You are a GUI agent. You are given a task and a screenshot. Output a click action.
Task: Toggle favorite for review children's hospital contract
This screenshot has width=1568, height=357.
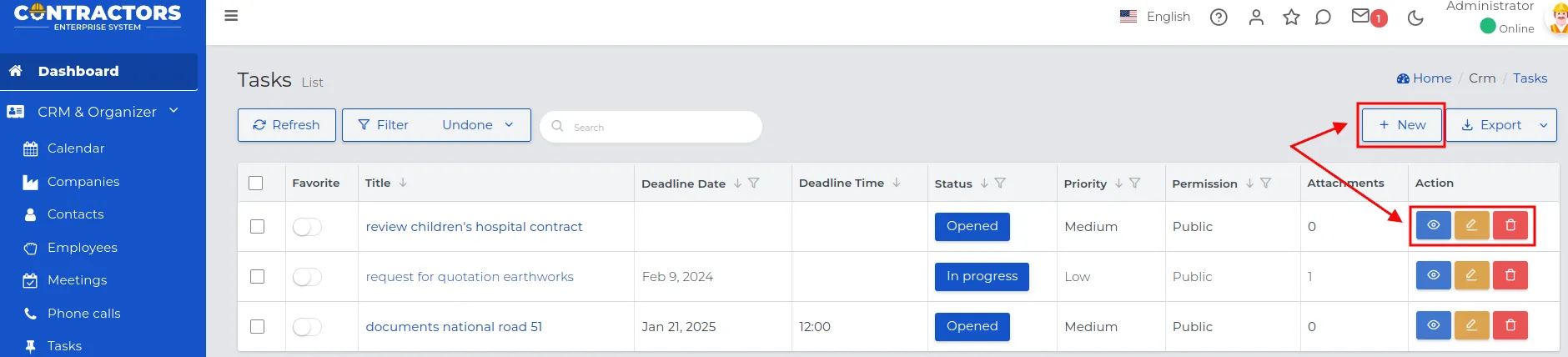point(307,227)
